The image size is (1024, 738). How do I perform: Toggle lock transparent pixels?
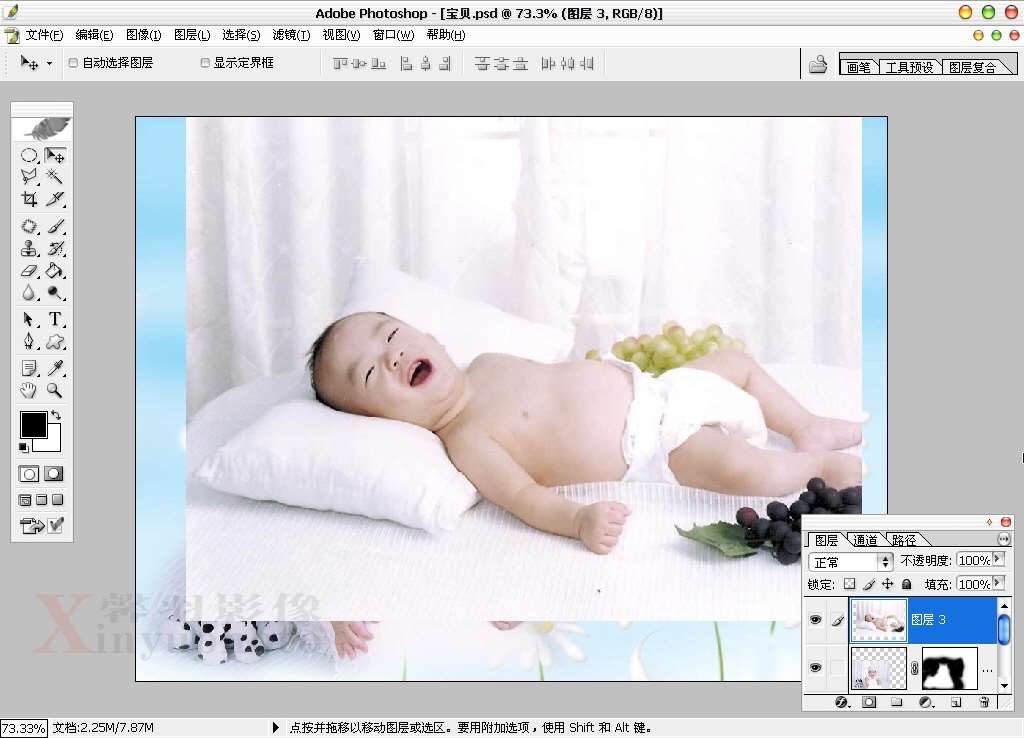pyautogui.click(x=849, y=584)
